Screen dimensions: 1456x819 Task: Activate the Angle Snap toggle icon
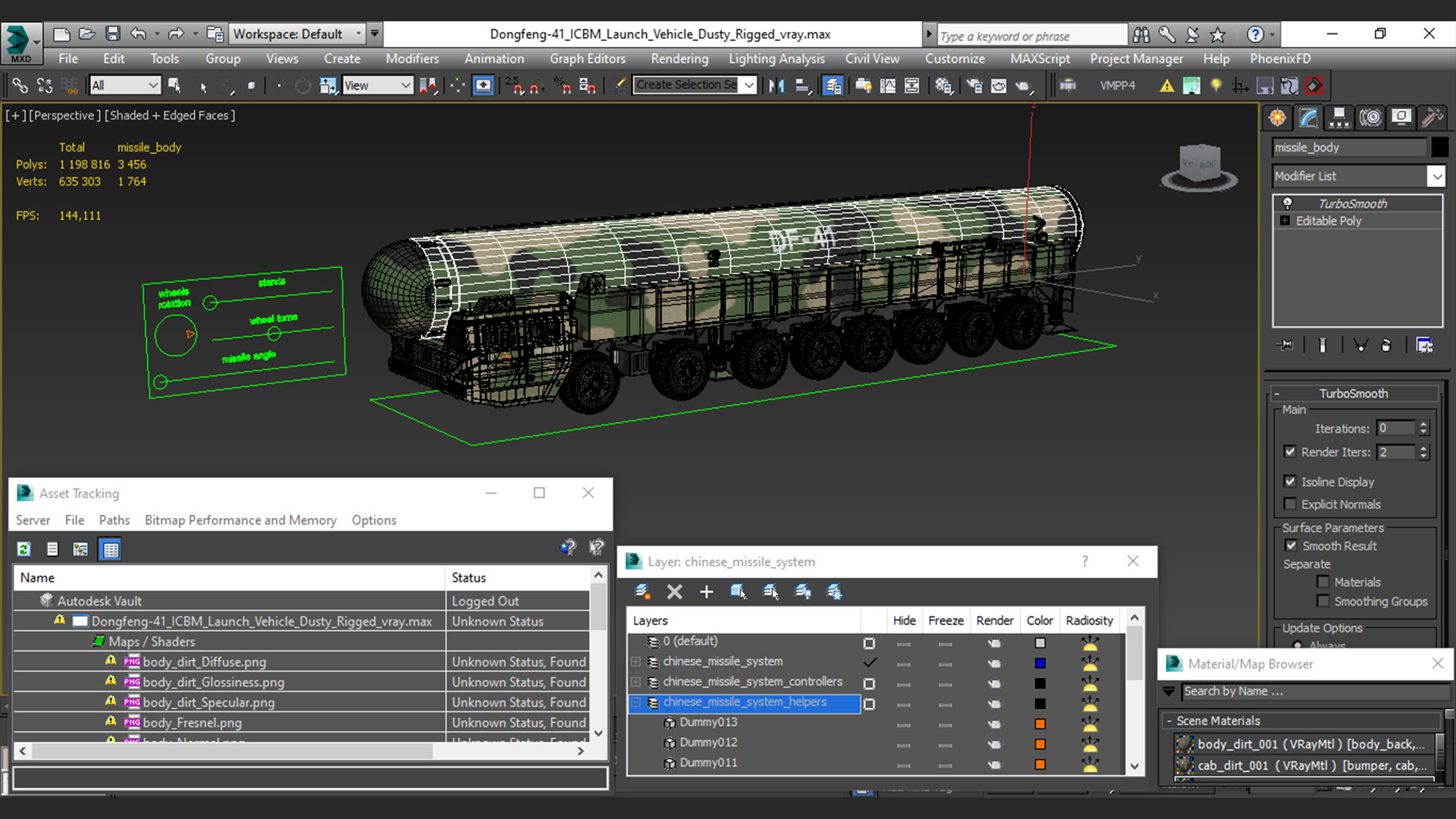point(538,86)
